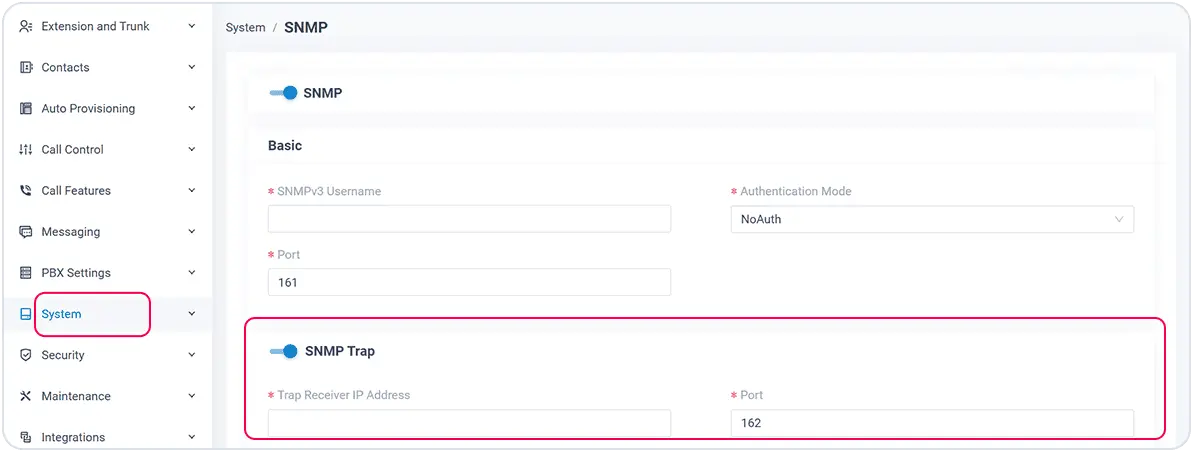The image size is (1193, 450).
Task: Open the Maintenance sidebar menu item
Action: click(76, 396)
